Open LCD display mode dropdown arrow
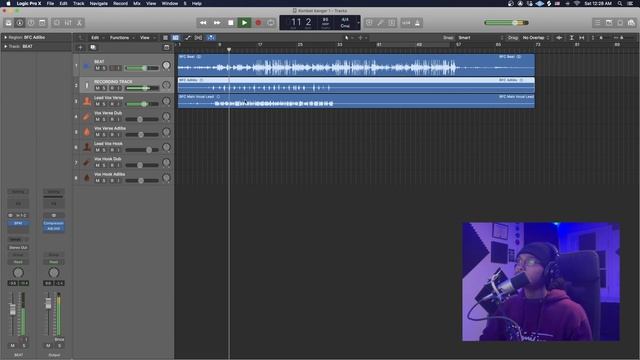The image size is (640, 360). coord(358,23)
